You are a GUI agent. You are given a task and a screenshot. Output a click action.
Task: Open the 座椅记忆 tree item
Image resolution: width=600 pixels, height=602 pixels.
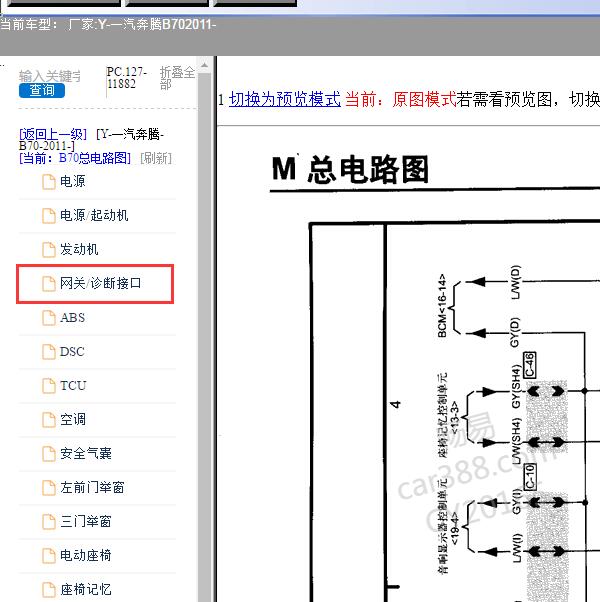coord(86,589)
